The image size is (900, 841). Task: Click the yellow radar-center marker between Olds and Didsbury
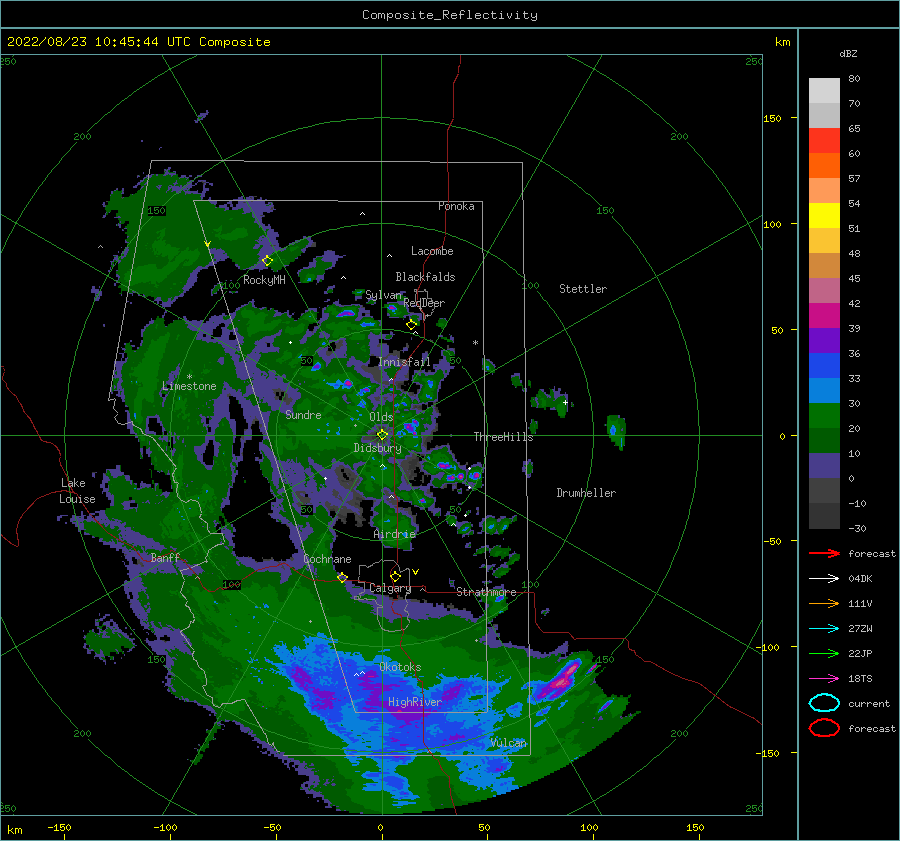coord(382,435)
